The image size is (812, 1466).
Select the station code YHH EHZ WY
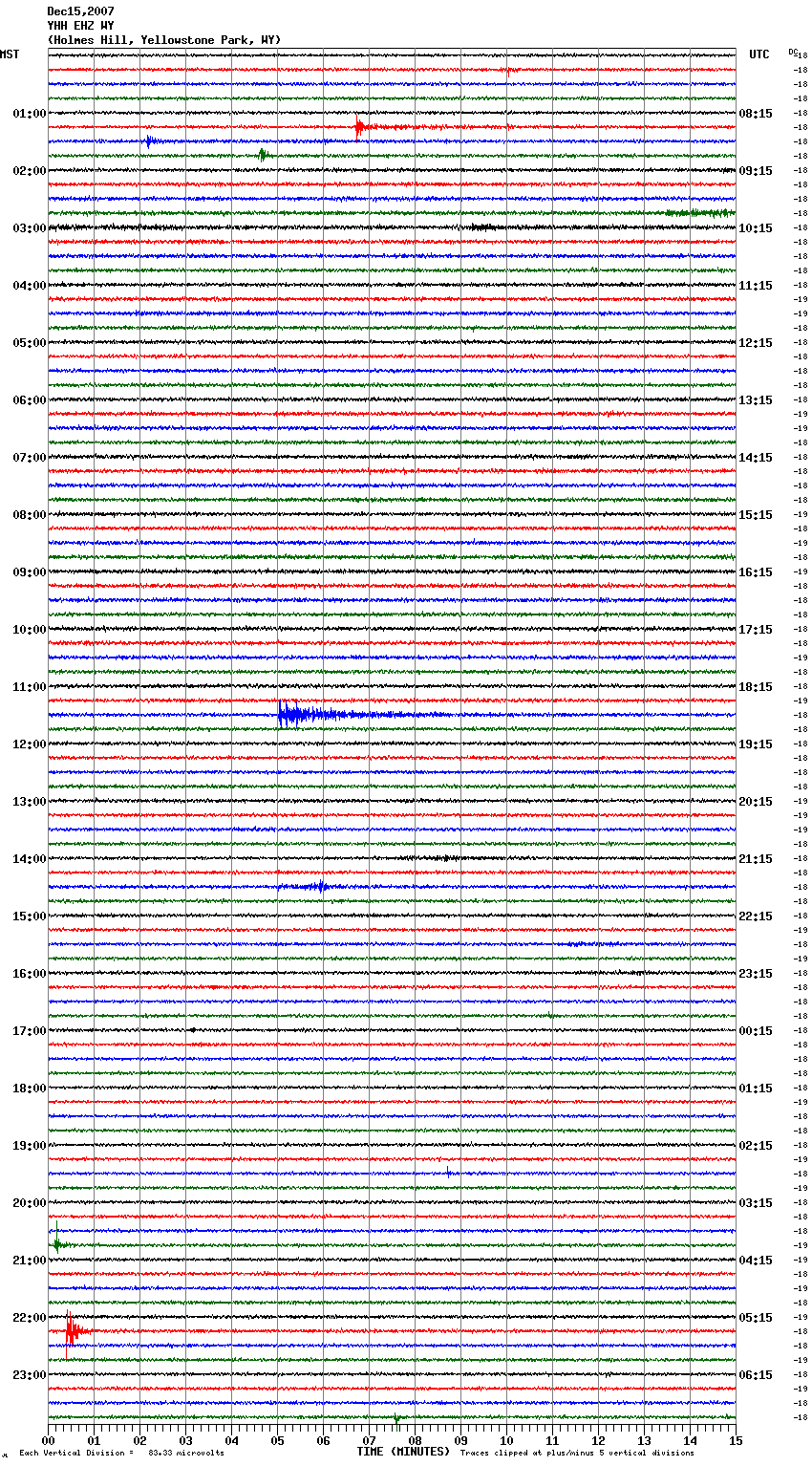pos(80,26)
